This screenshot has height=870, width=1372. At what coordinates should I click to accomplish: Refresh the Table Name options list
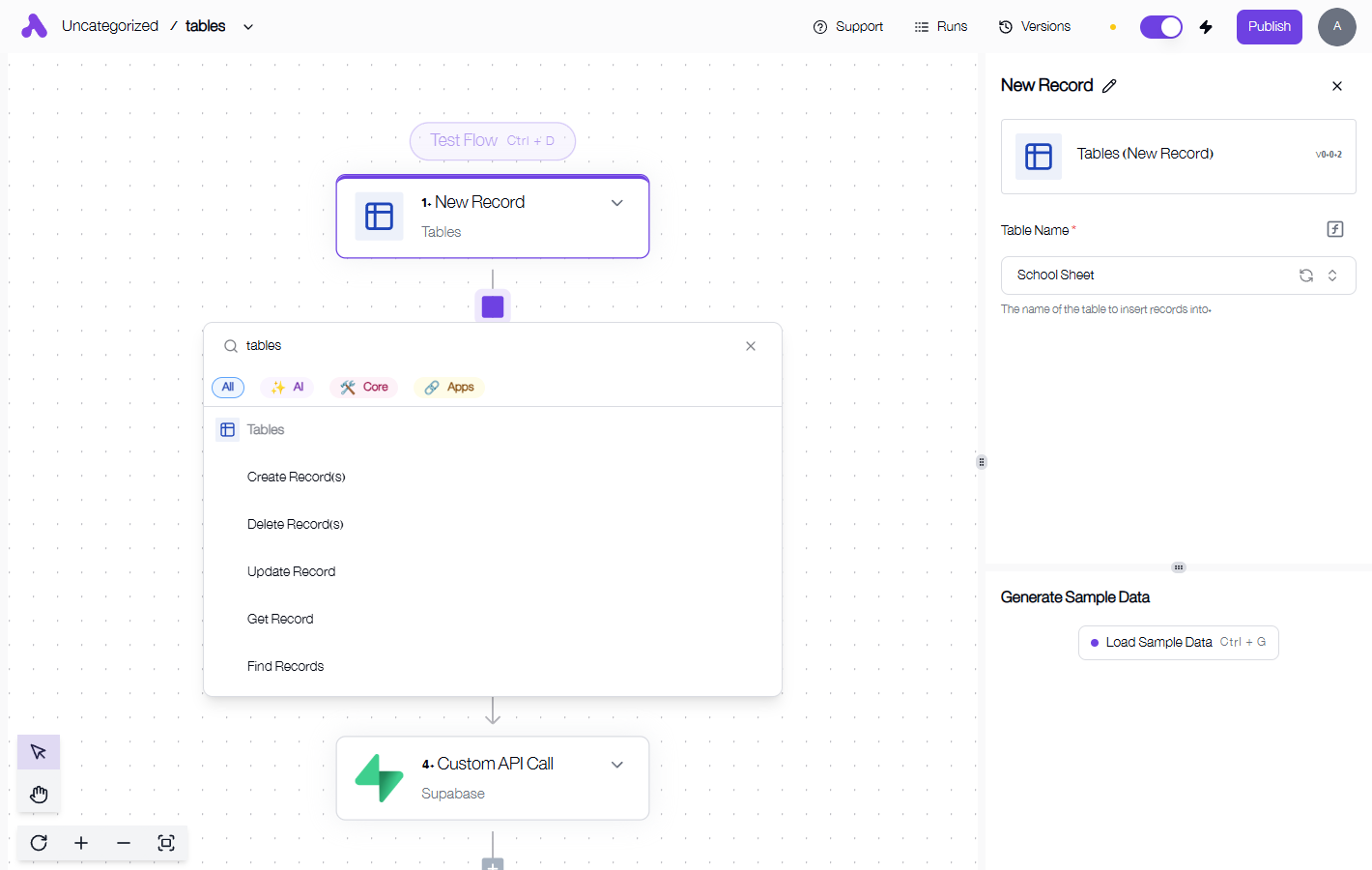pyautogui.click(x=1306, y=275)
